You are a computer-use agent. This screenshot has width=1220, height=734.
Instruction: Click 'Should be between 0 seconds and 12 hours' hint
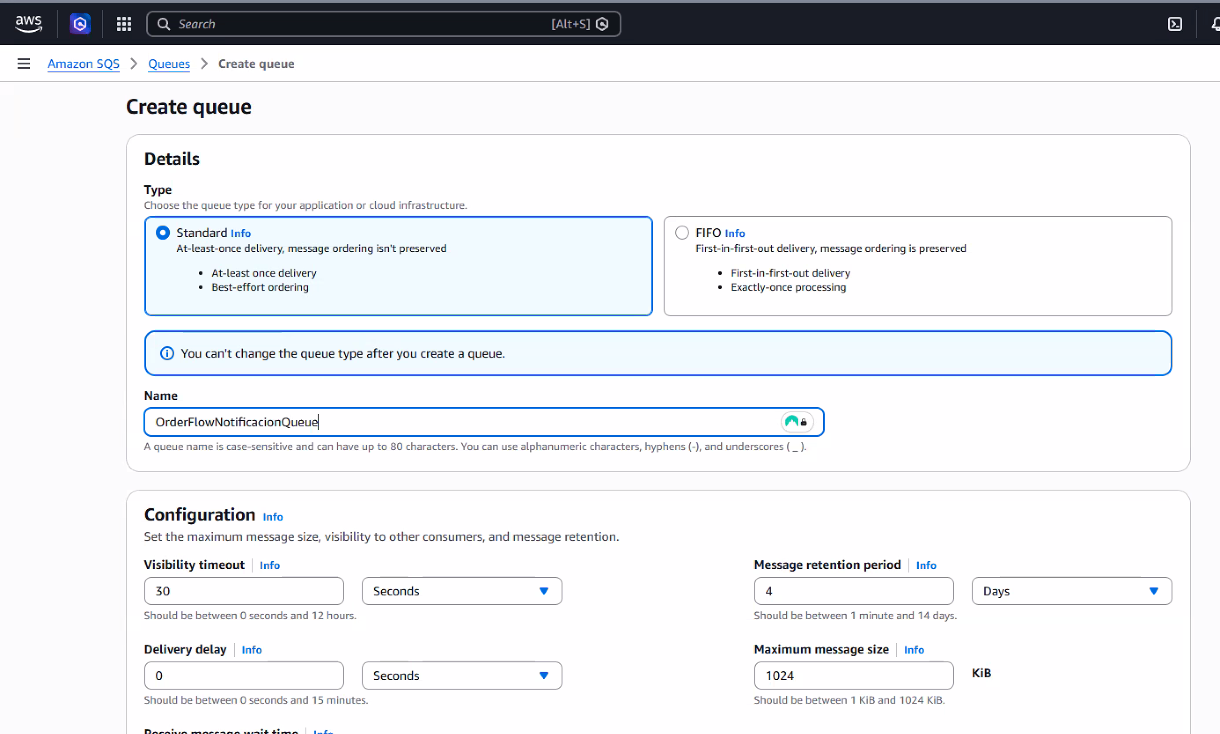[250, 615]
